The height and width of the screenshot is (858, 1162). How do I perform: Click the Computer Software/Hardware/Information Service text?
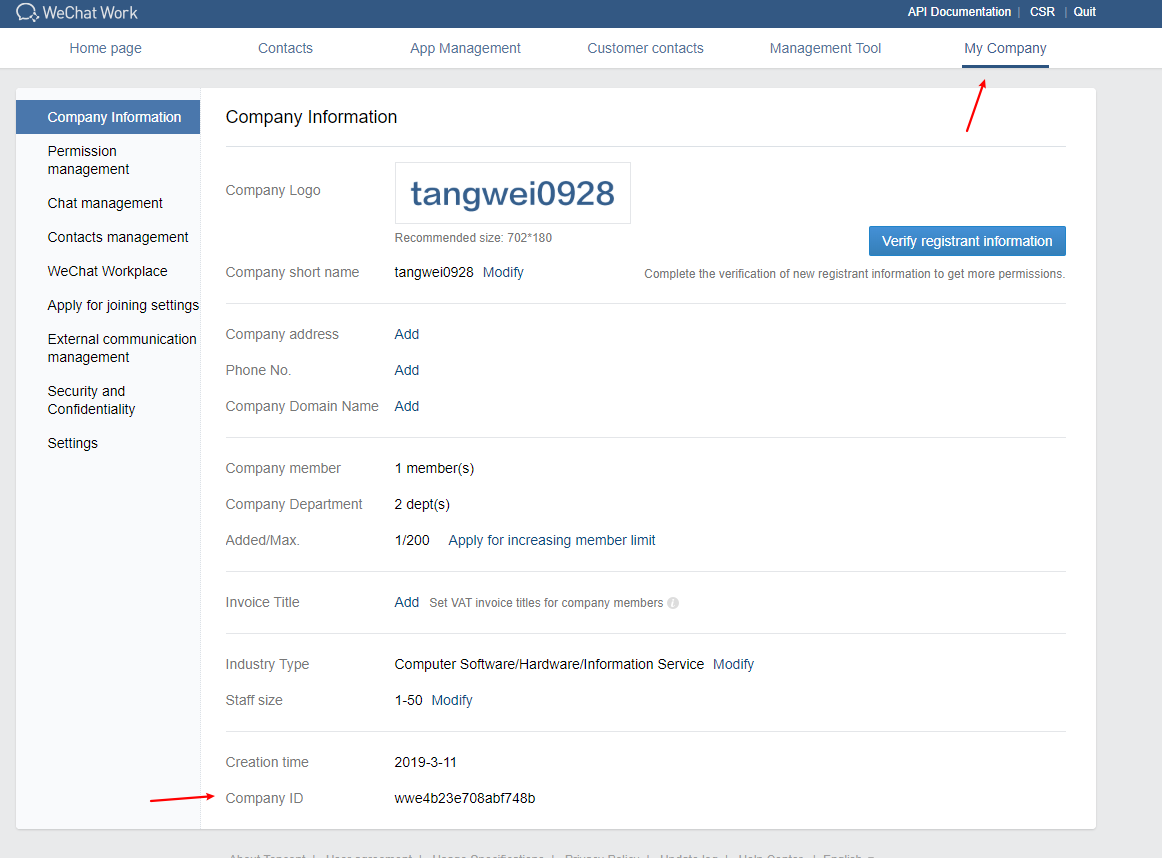tap(549, 664)
